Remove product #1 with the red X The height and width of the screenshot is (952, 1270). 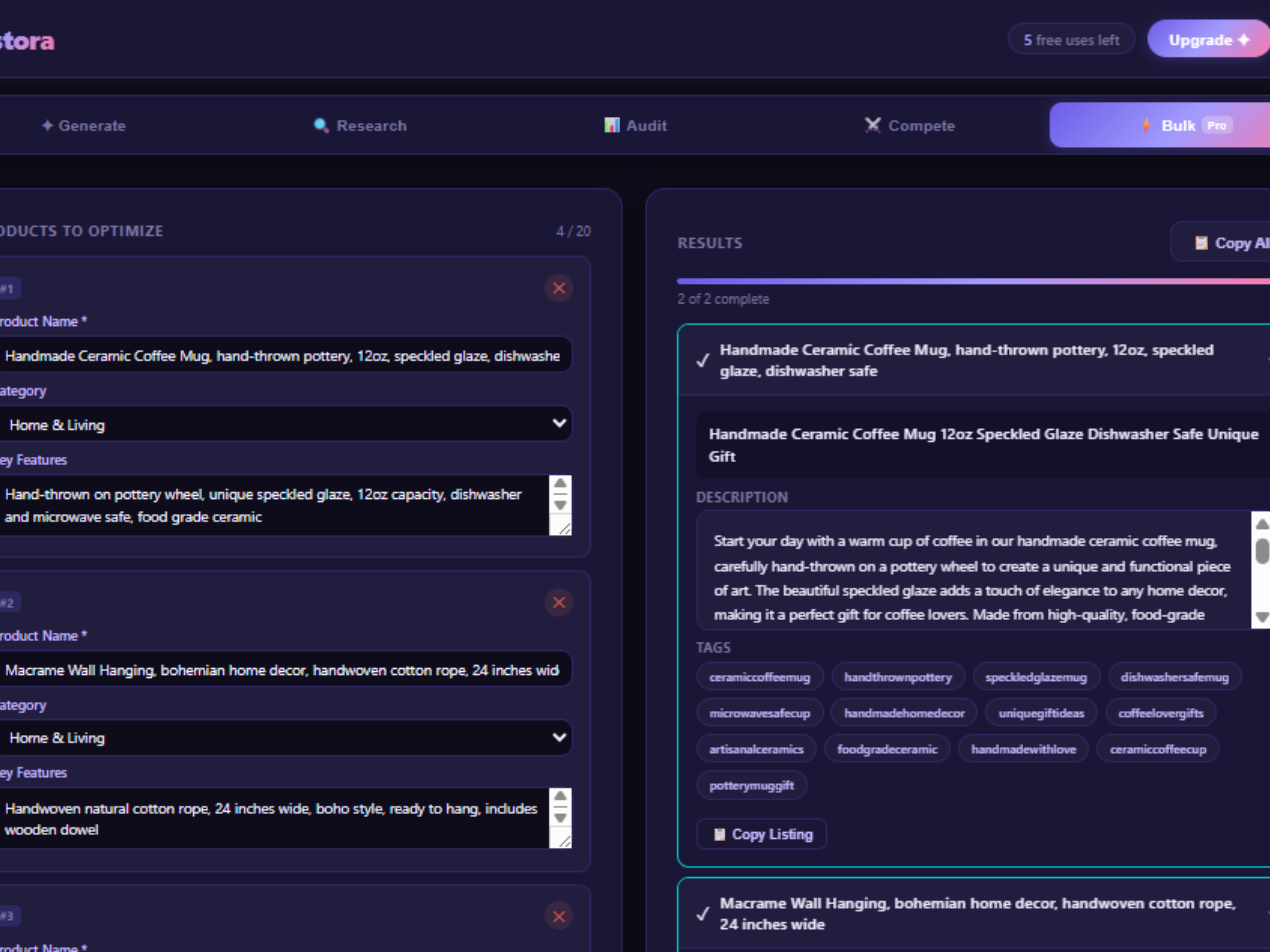(x=559, y=288)
